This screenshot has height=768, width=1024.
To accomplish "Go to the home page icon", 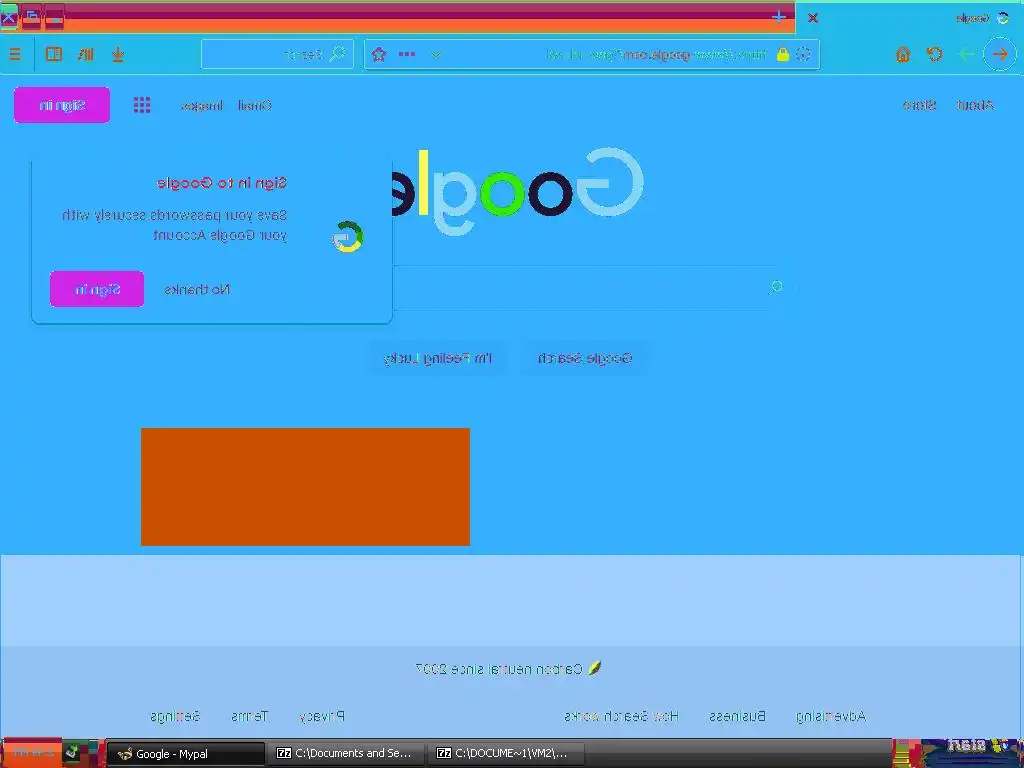I will (x=903, y=54).
